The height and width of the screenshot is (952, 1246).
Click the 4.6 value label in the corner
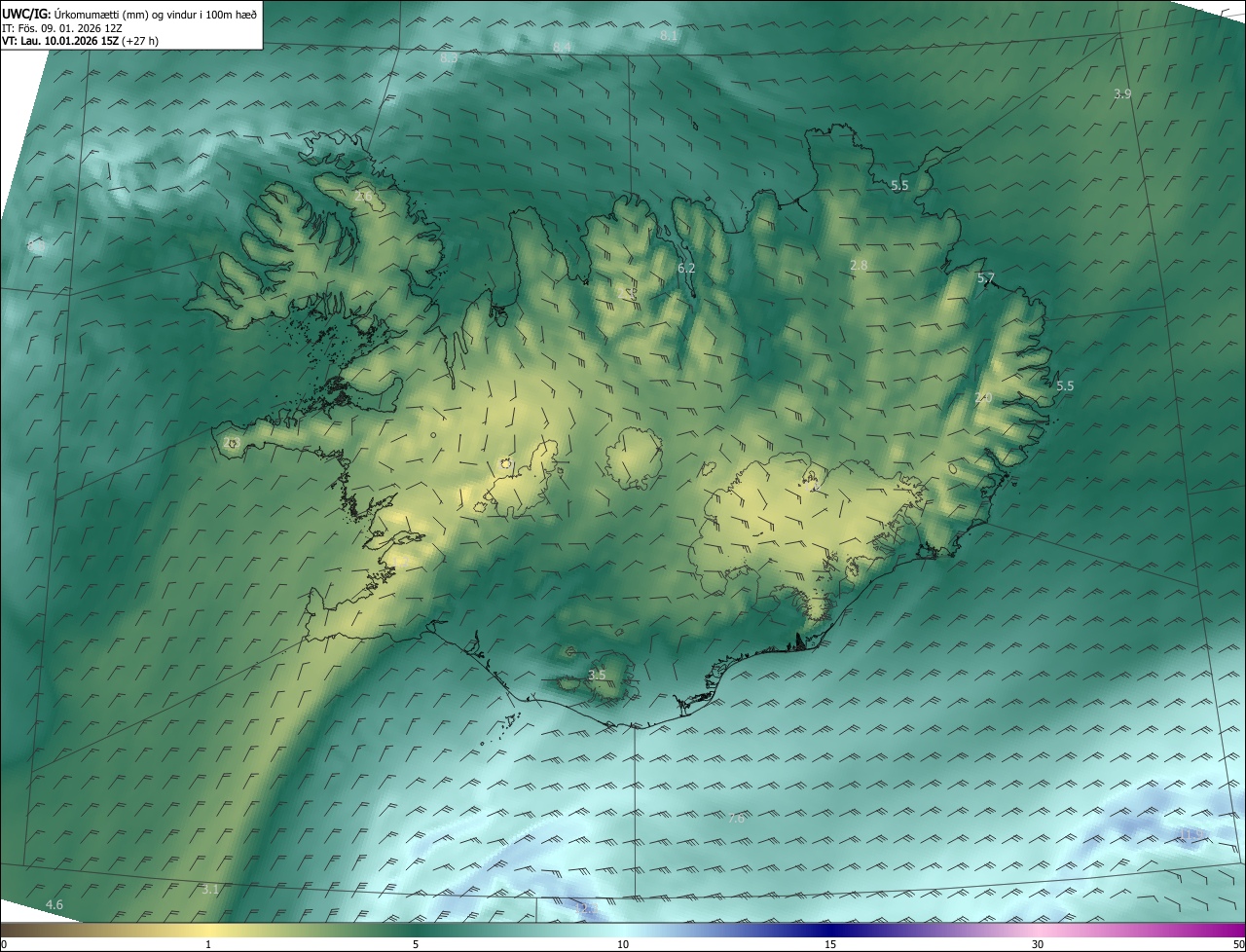point(55,905)
